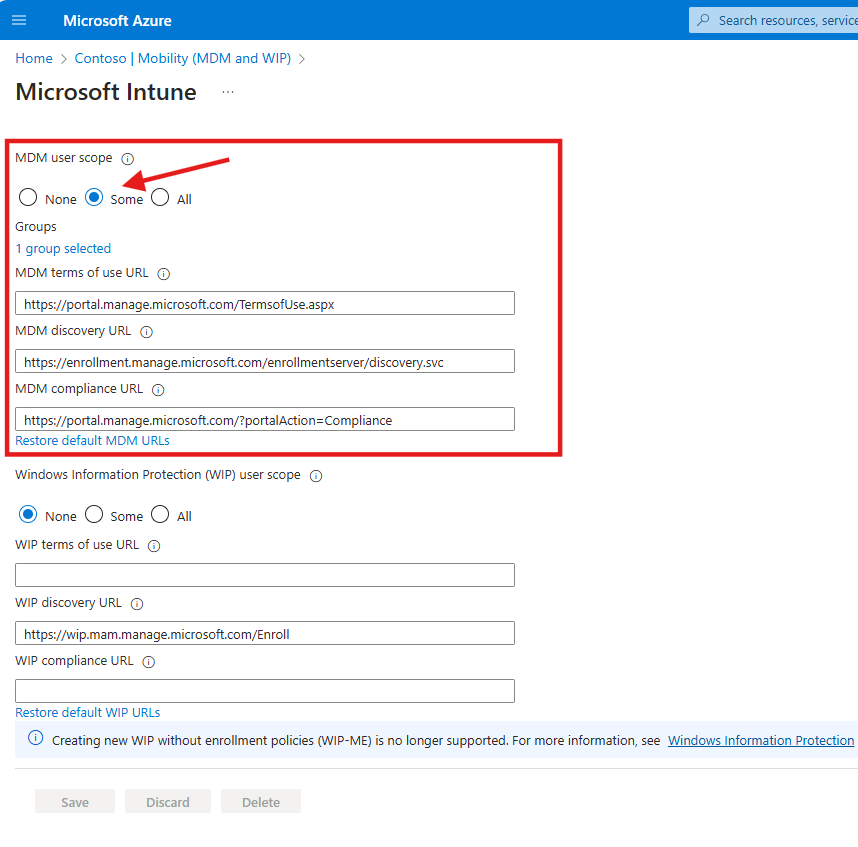Click Restore default MDM URLs

92,440
